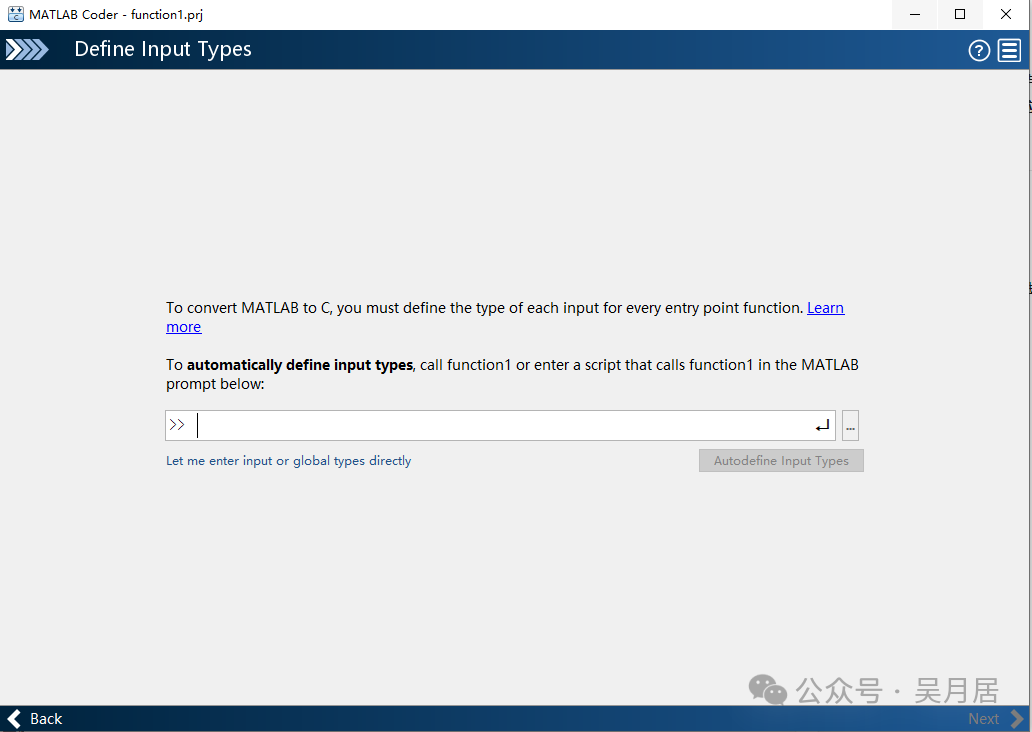Open the help question mark icon
This screenshot has height=732, width=1032.
click(x=979, y=51)
